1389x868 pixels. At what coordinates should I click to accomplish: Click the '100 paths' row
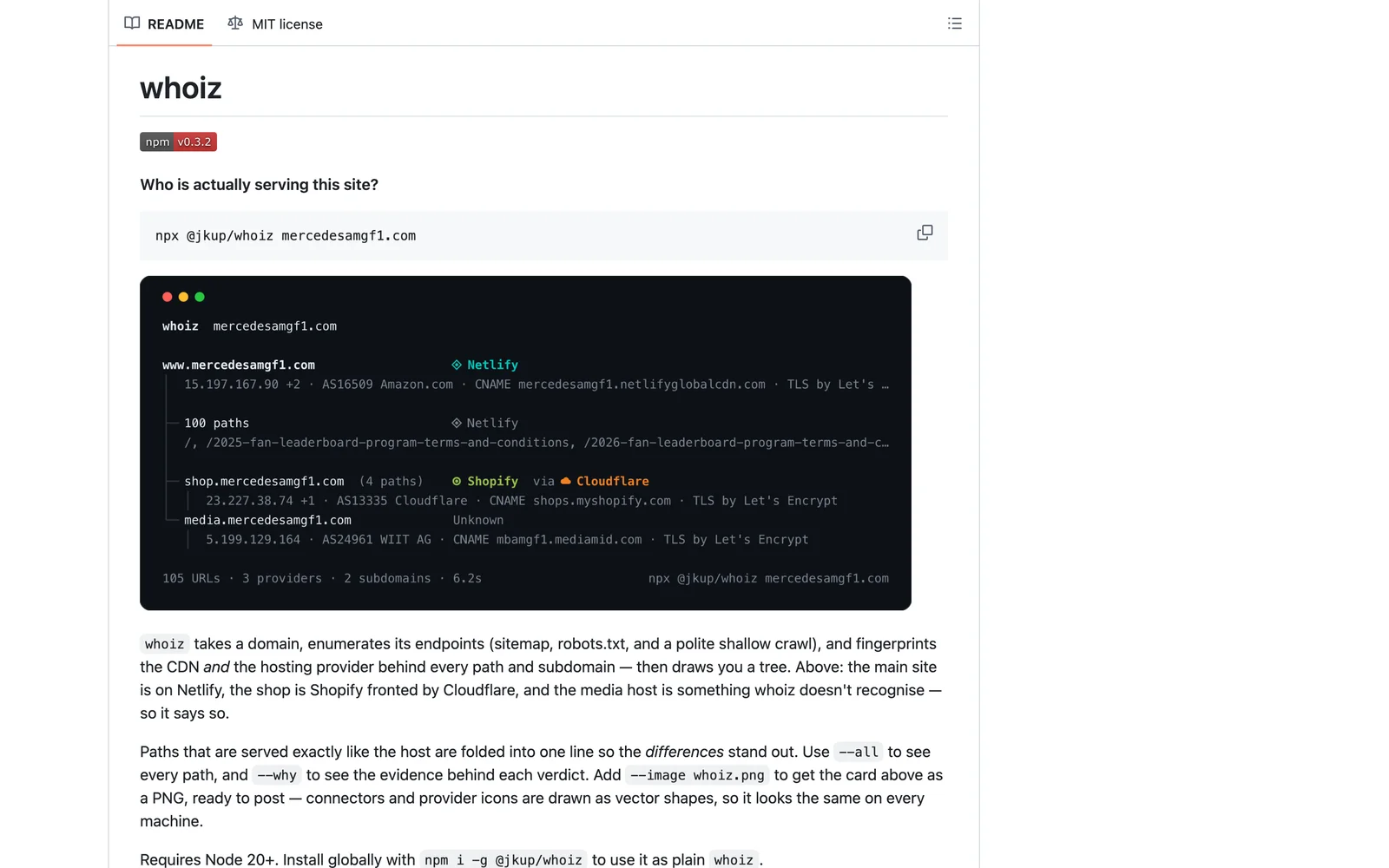216,423
